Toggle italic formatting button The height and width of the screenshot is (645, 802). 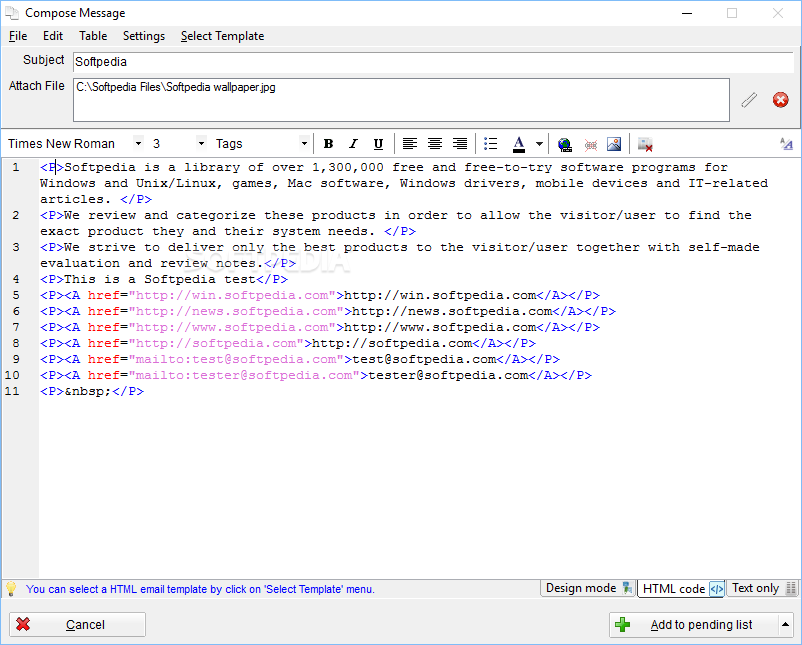coord(353,144)
